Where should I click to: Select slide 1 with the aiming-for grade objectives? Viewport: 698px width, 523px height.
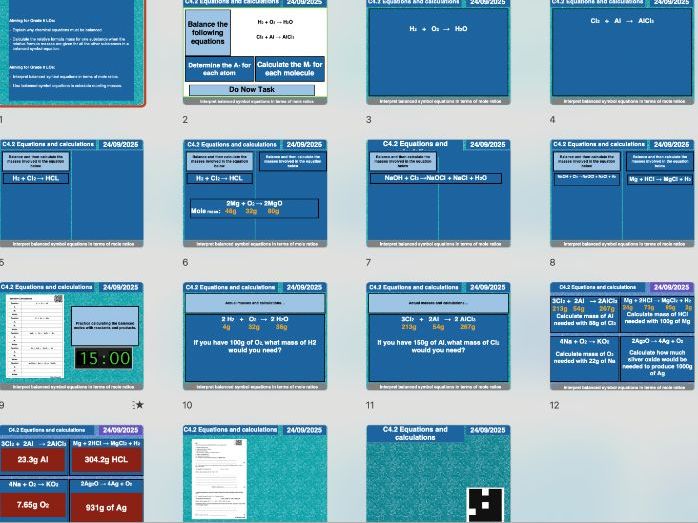click(71, 50)
